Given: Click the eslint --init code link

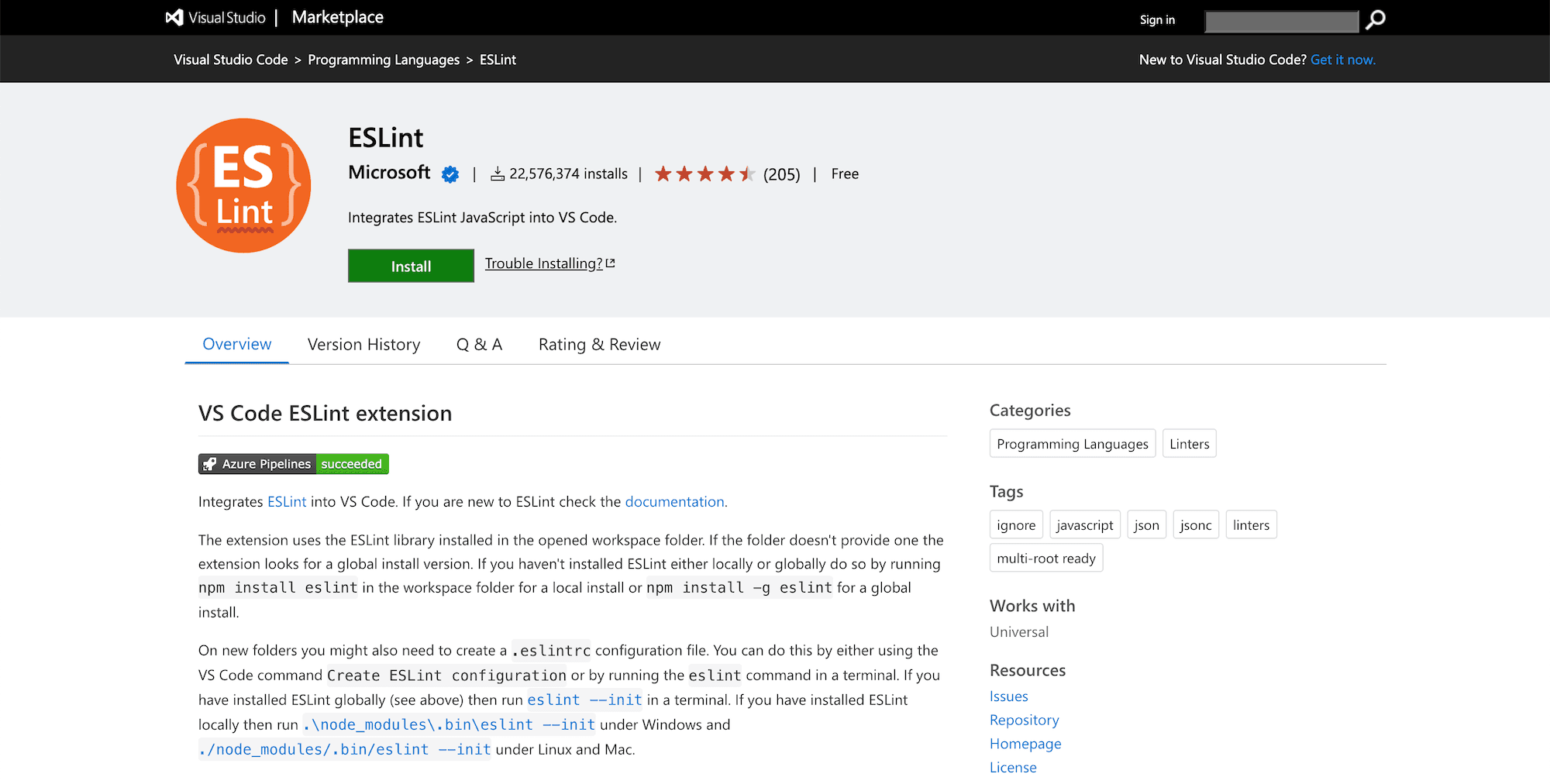Looking at the screenshot, I should pos(585,700).
